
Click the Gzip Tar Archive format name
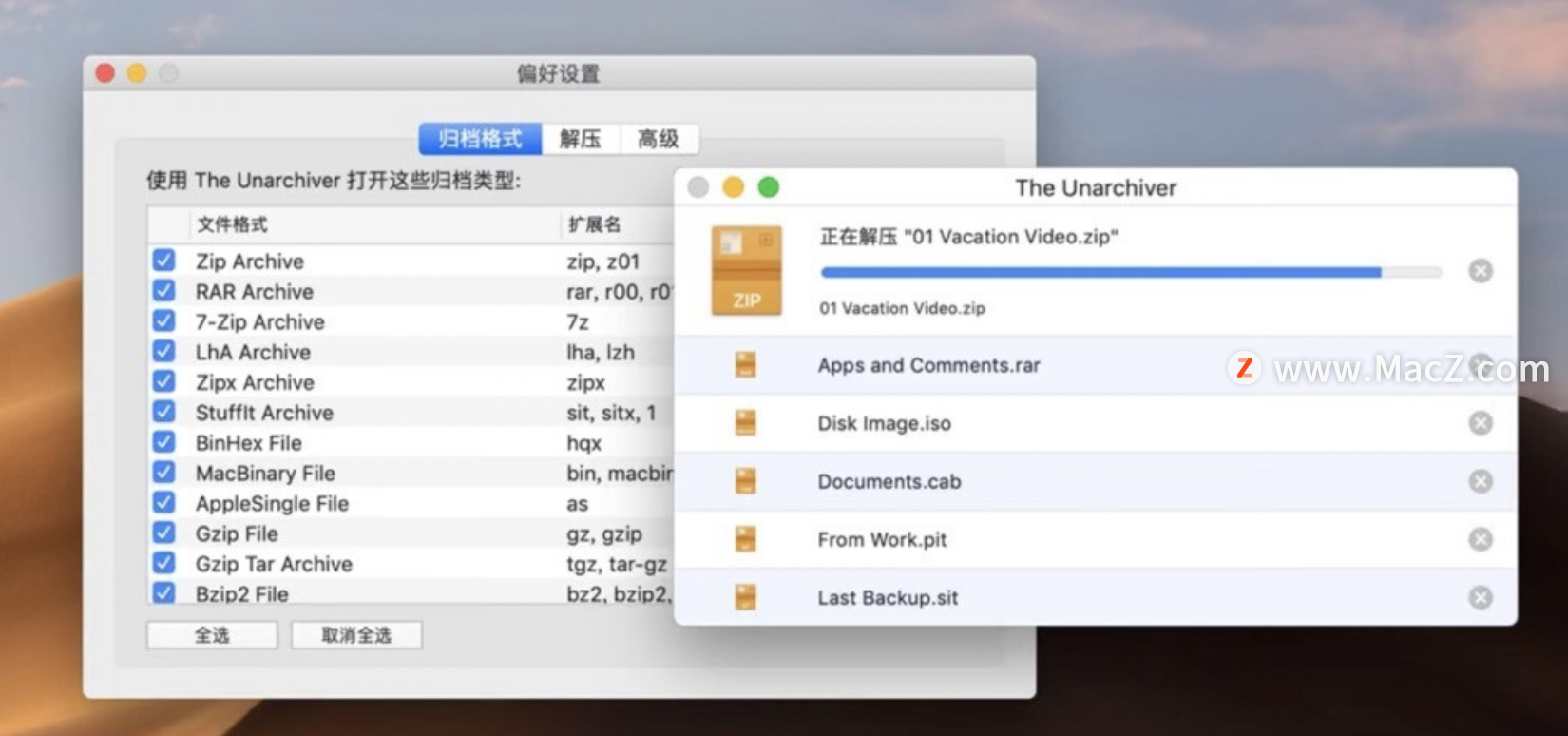[274, 564]
